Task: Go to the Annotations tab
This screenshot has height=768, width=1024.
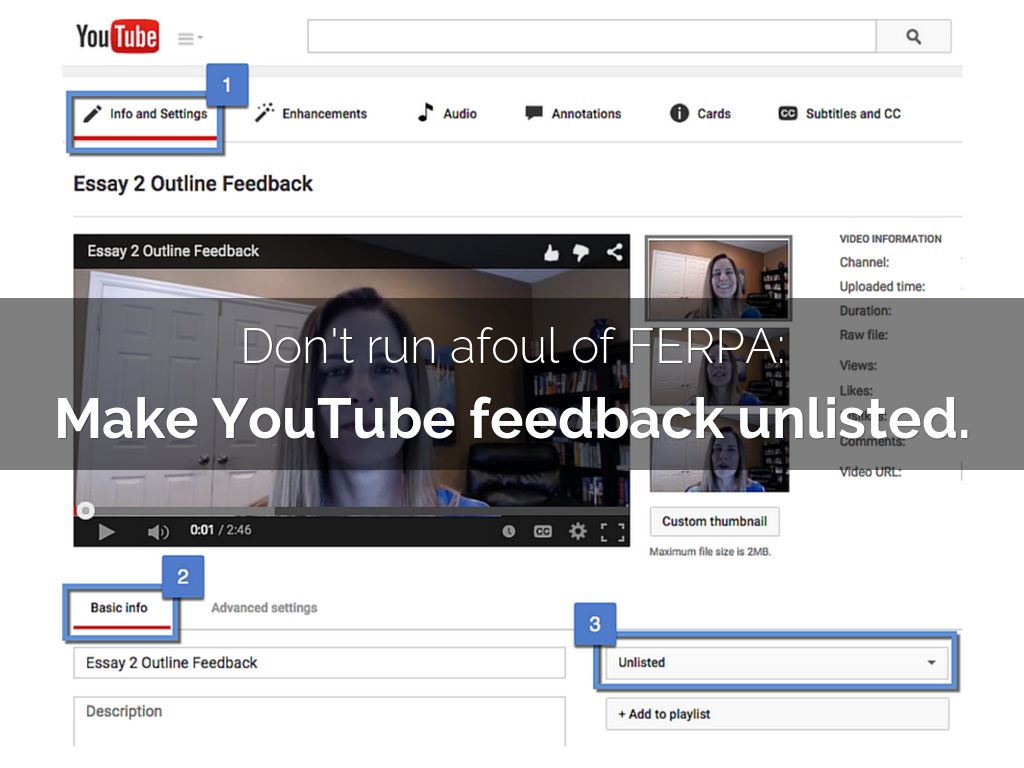Action: pos(573,114)
